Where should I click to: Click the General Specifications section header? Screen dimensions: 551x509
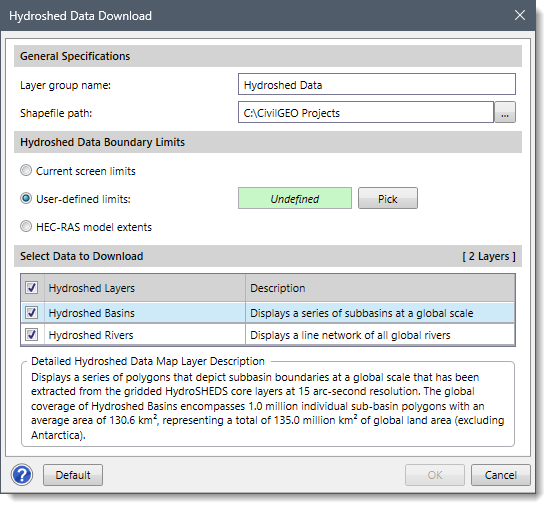(x=268, y=56)
